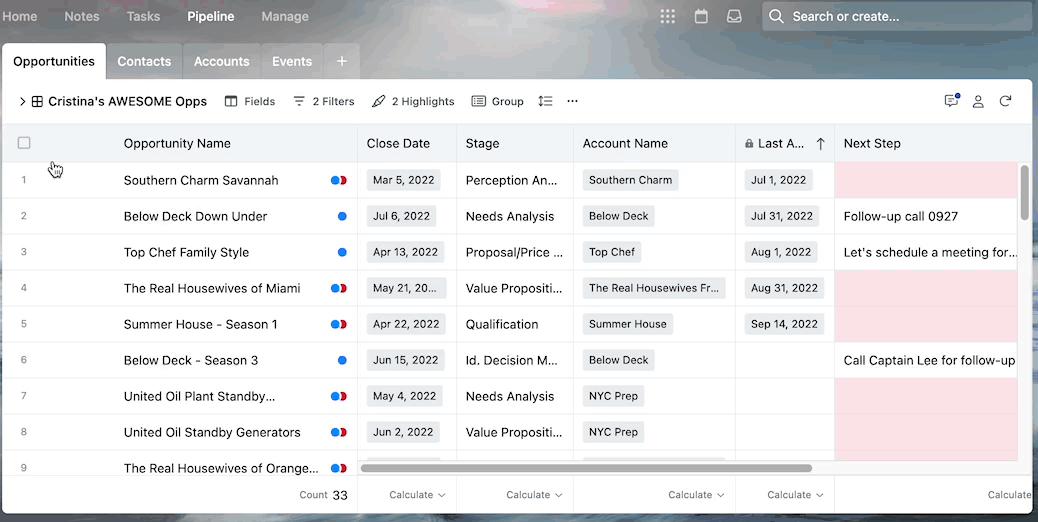This screenshot has width=1038, height=522.
Task: Click the horizontal scrollbar thumb
Action: pyautogui.click(x=586, y=468)
